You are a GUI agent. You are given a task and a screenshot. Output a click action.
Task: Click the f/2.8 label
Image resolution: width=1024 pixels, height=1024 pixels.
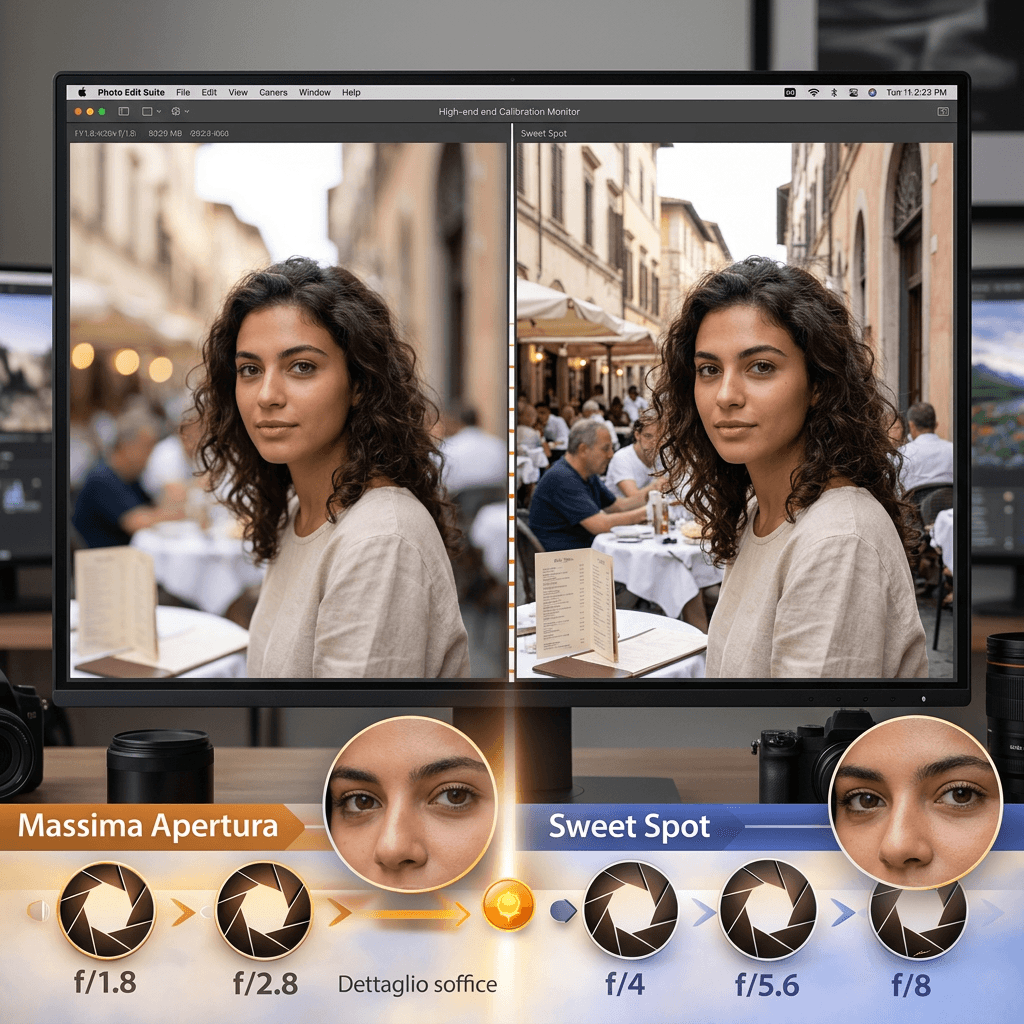[265, 984]
